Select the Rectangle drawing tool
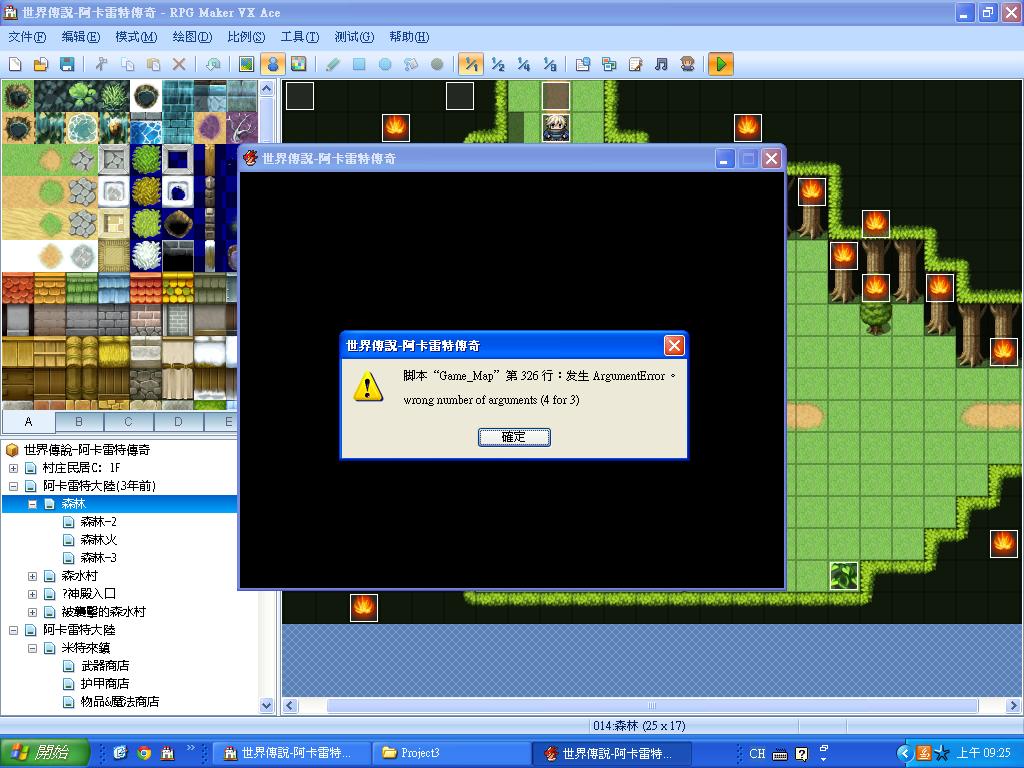Viewport: 1024px width, 768px height. coord(359,64)
